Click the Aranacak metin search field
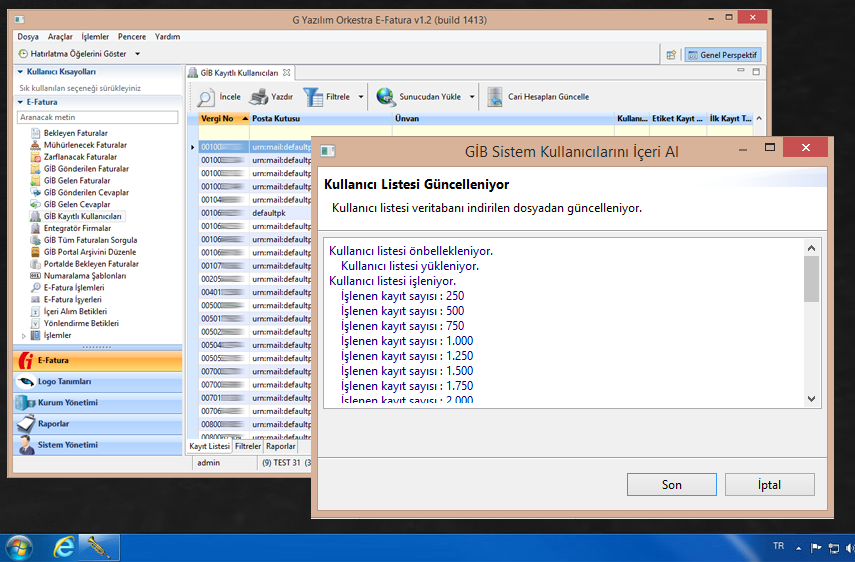This screenshot has width=855, height=562. click(x=98, y=117)
